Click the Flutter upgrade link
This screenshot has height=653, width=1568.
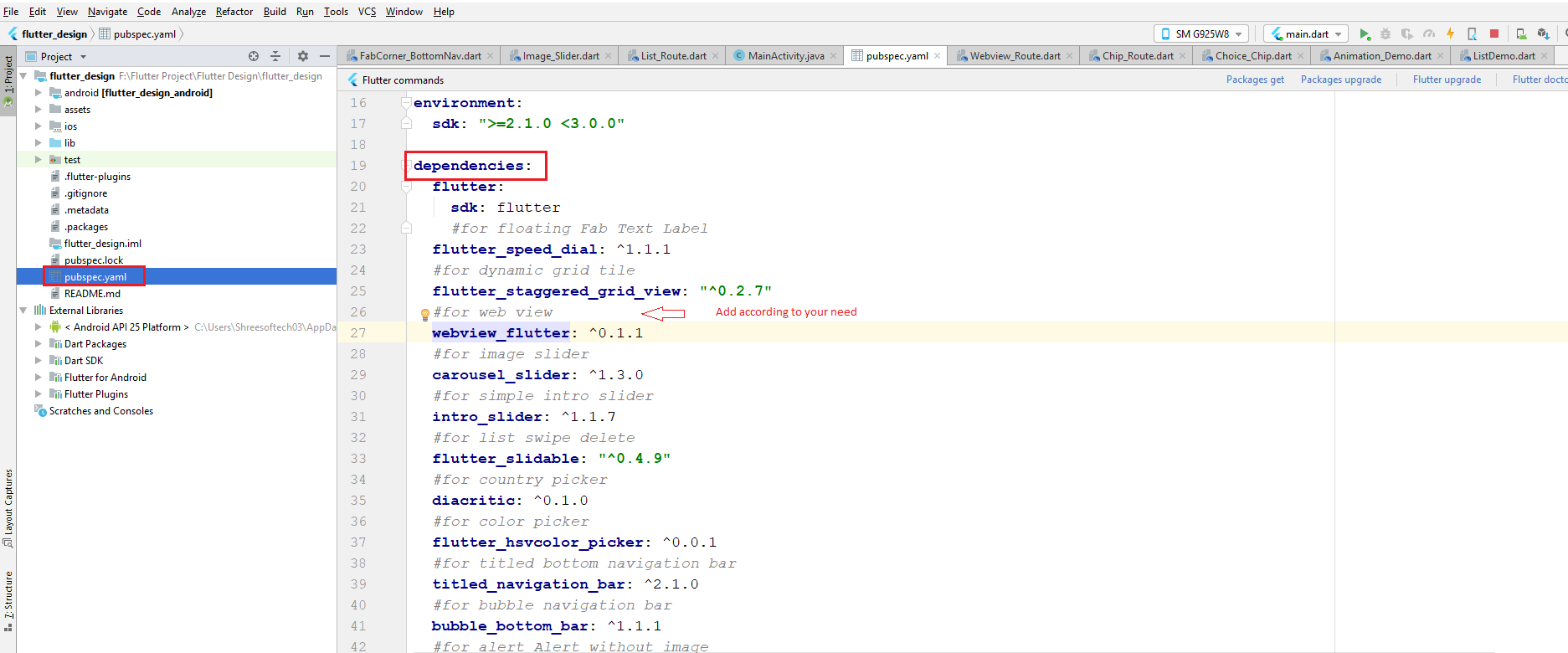1447,80
